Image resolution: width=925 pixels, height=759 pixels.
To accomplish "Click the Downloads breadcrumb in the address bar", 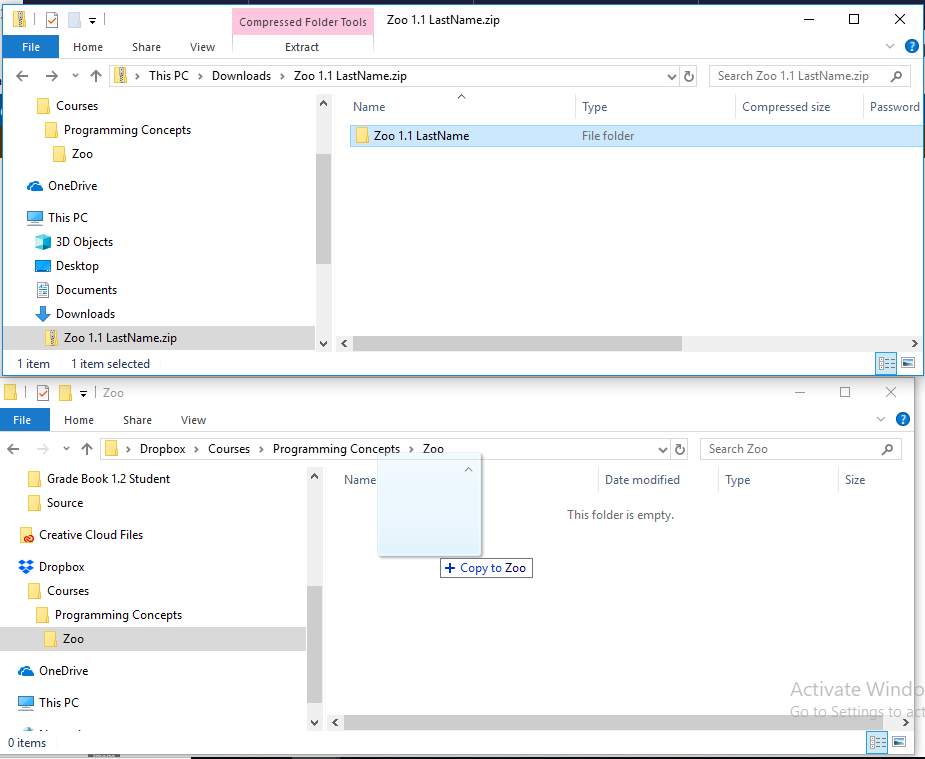I will (x=241, y=76).
